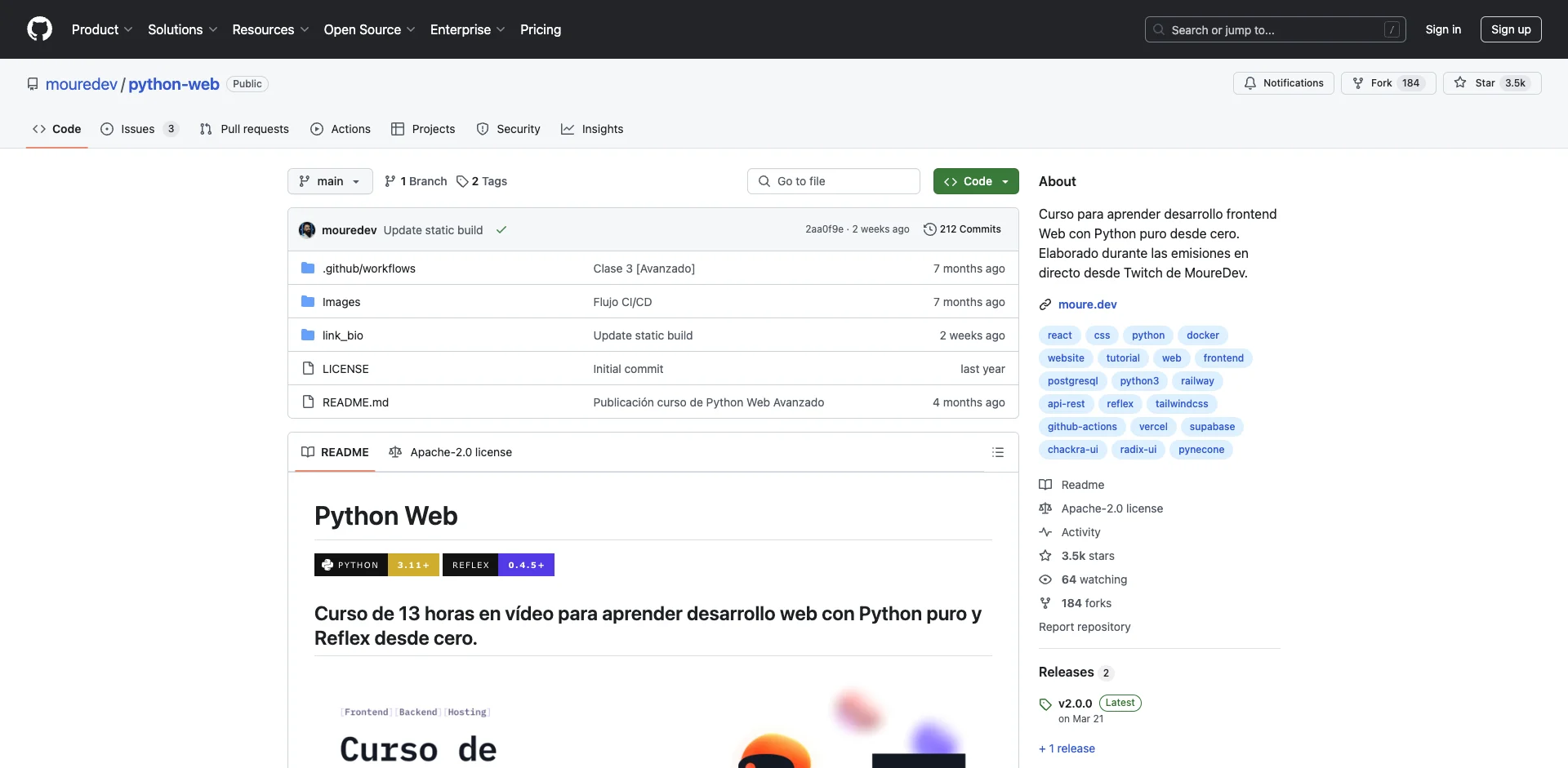Click the Notifications button
The image size is (1568, 768).
tap(1284, 83)
